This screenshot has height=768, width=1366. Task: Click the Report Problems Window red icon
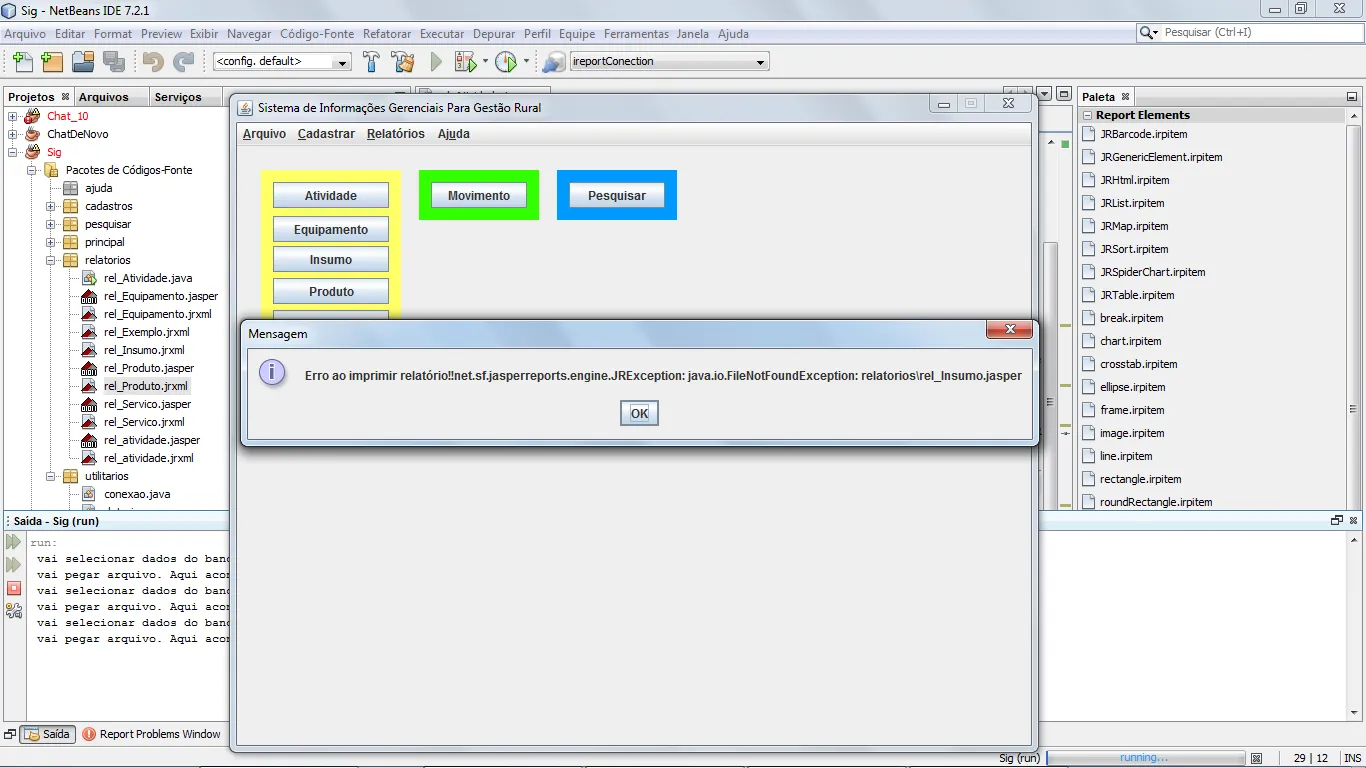[x=90, y=734]
